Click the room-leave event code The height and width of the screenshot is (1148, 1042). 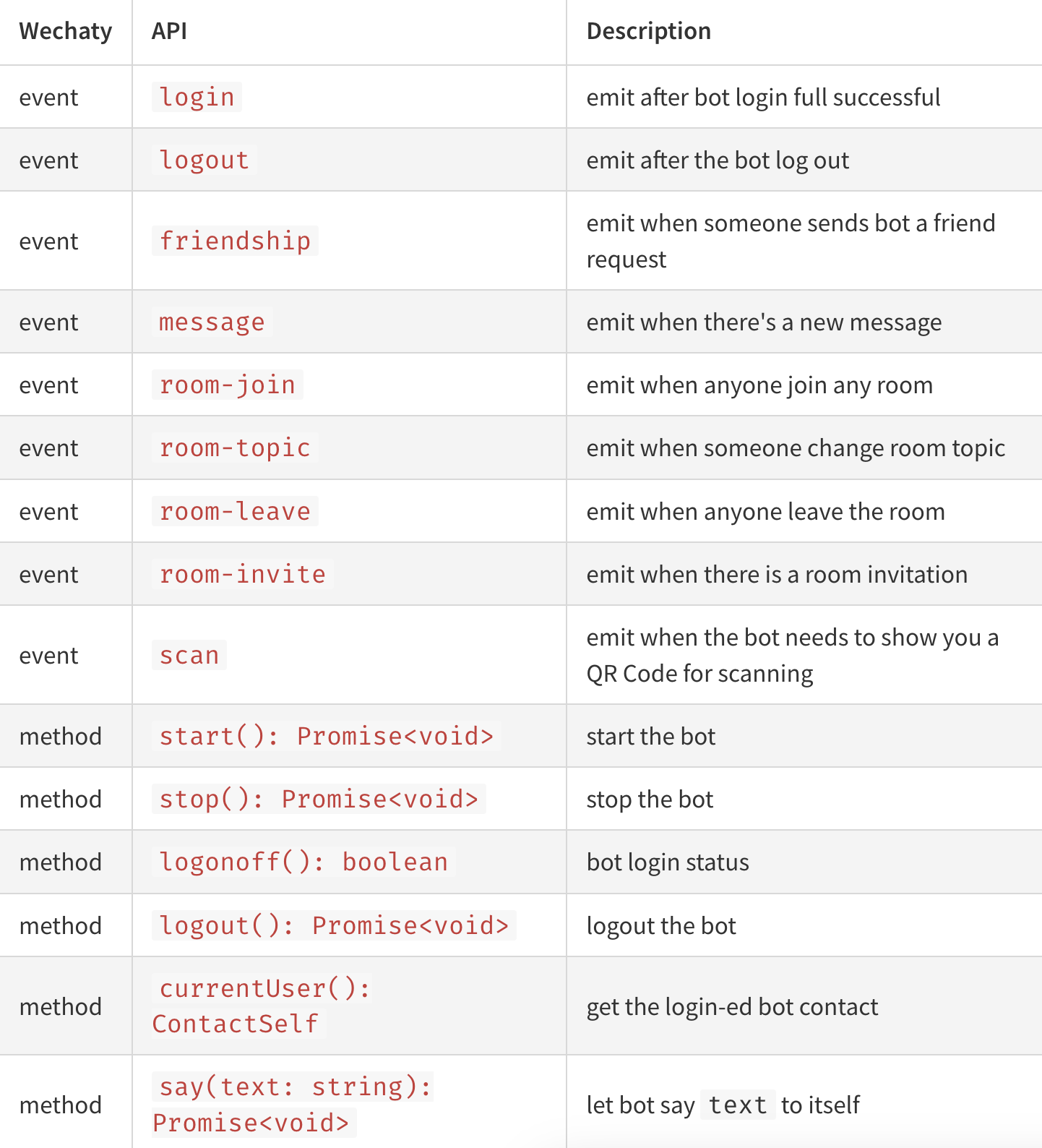point(235,511)
